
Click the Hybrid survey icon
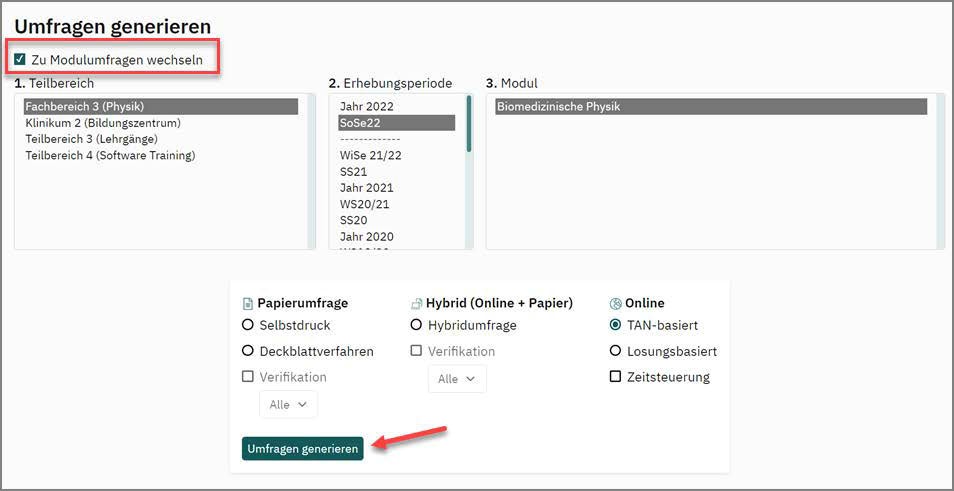(417, 303)
